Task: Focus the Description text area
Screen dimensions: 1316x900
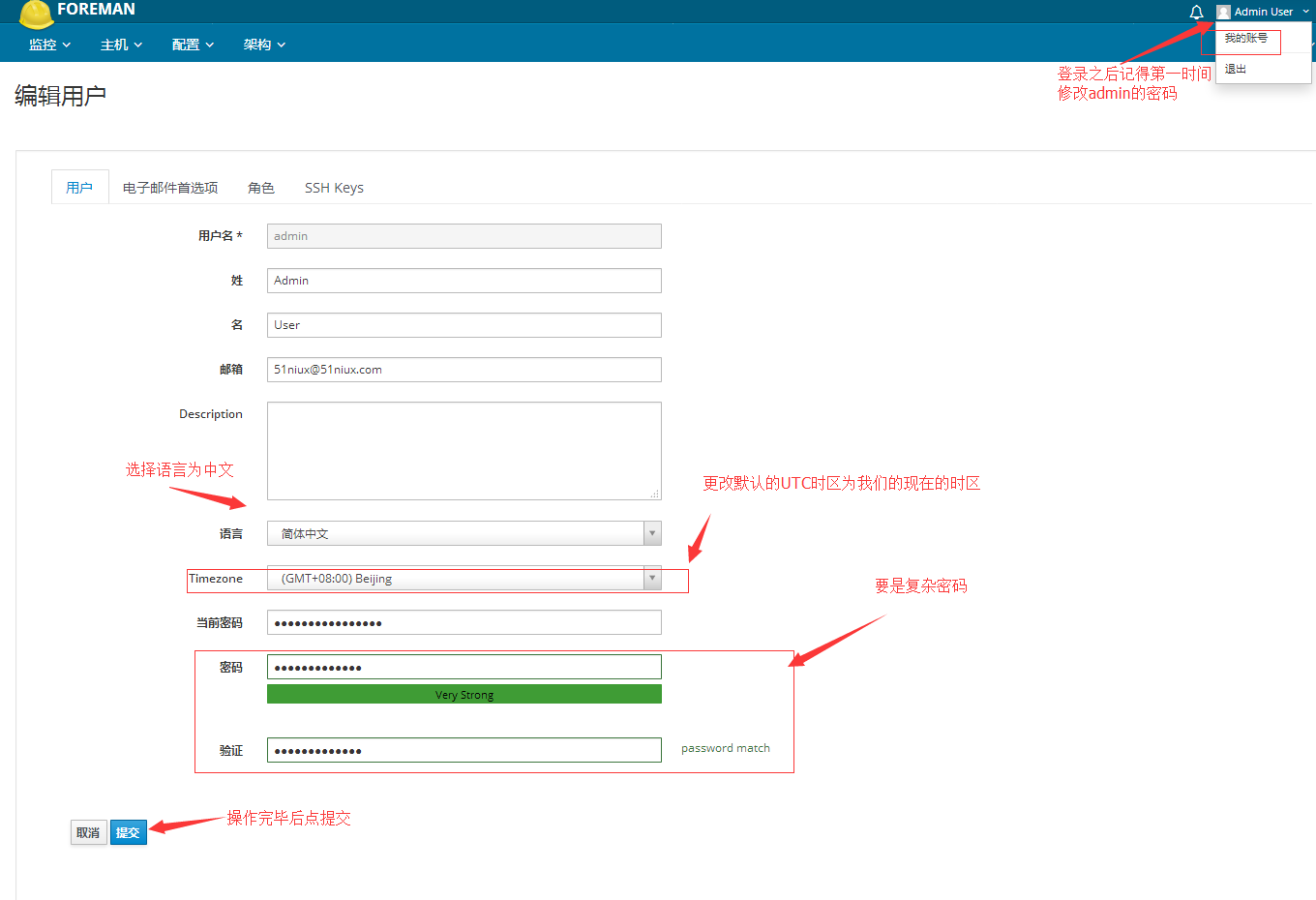Action: pos(464,451)
